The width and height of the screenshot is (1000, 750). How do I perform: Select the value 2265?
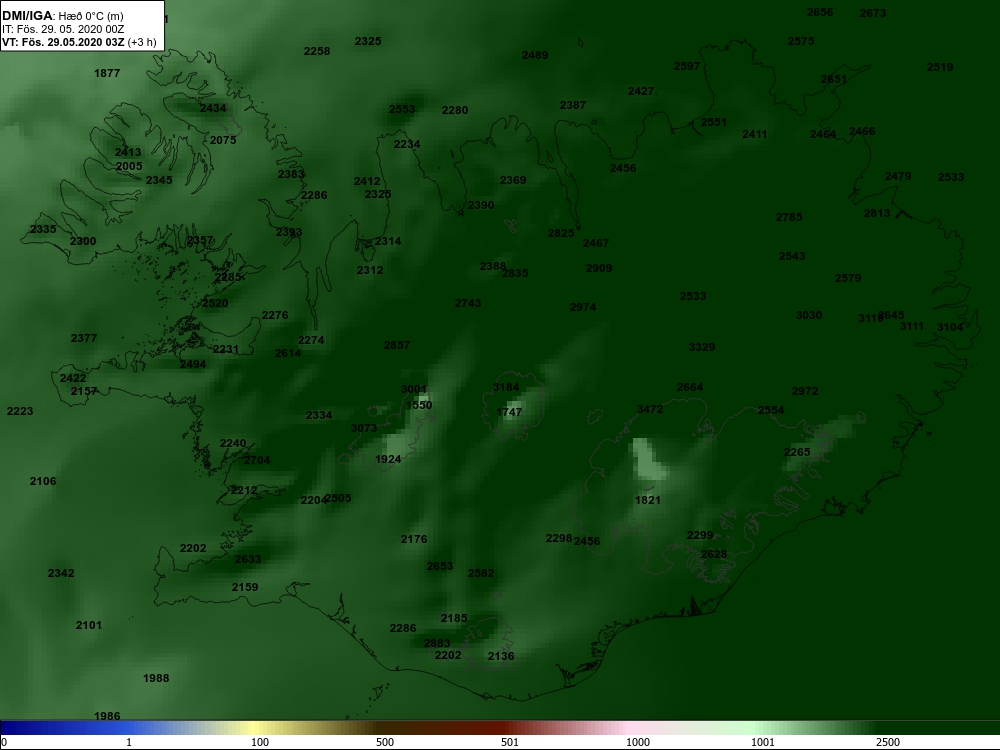[x=797, y=453]
